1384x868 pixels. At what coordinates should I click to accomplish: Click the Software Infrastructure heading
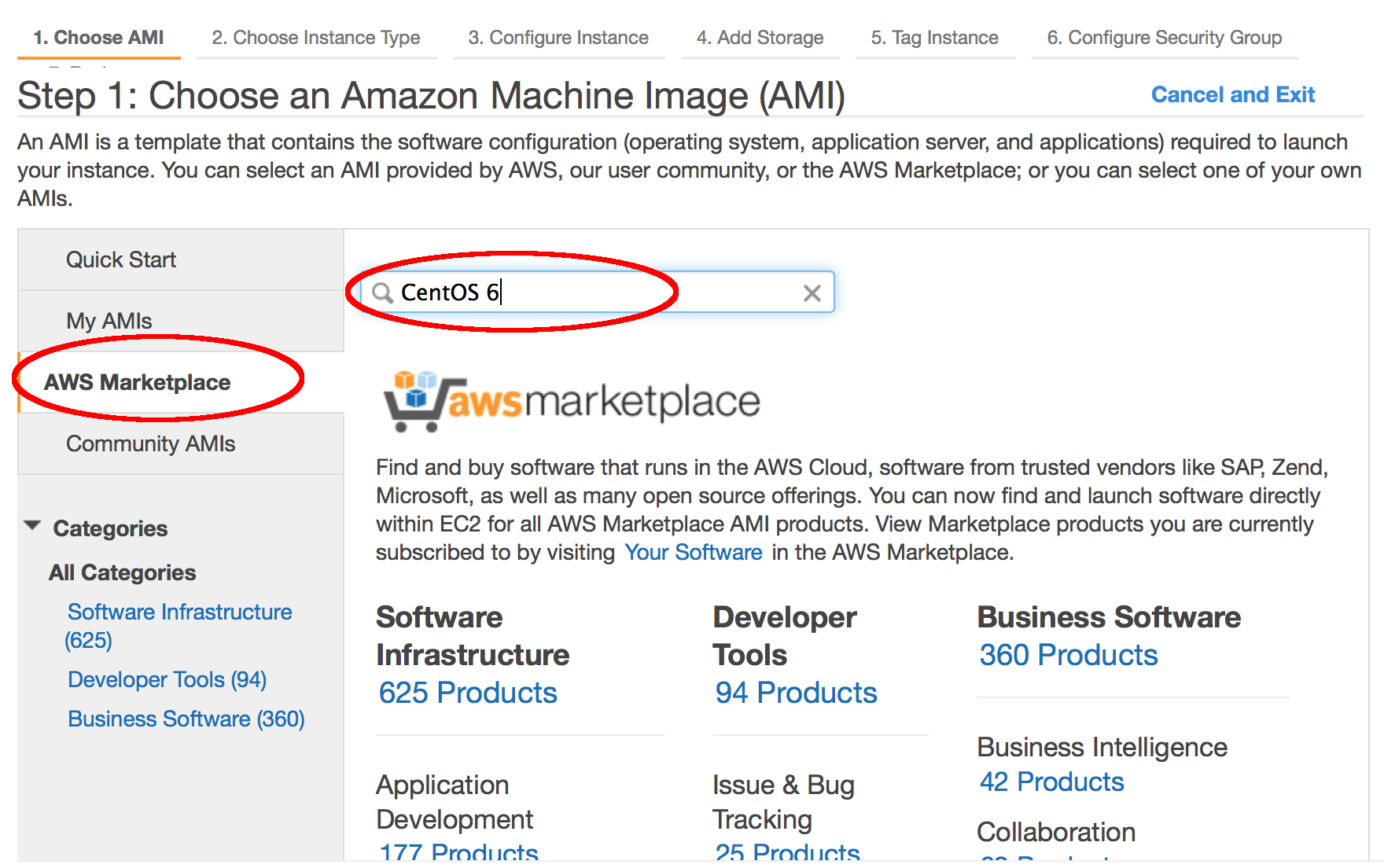473,636
